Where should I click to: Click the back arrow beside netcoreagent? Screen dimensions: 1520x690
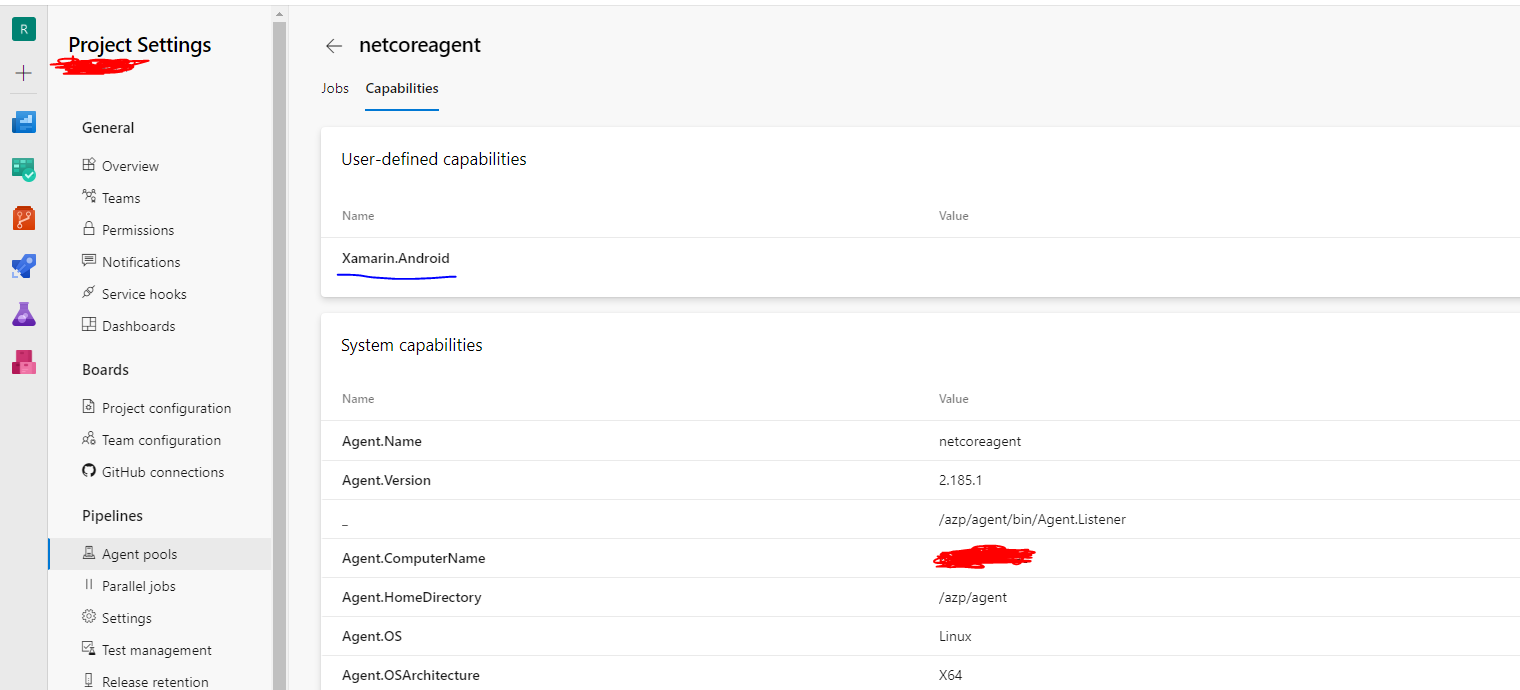[x=334, y=46]
